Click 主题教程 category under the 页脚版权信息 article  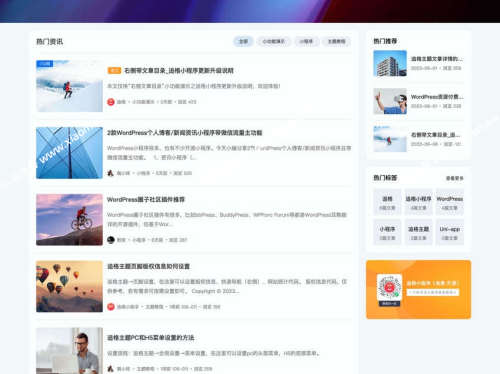click(x=154, y=307)
